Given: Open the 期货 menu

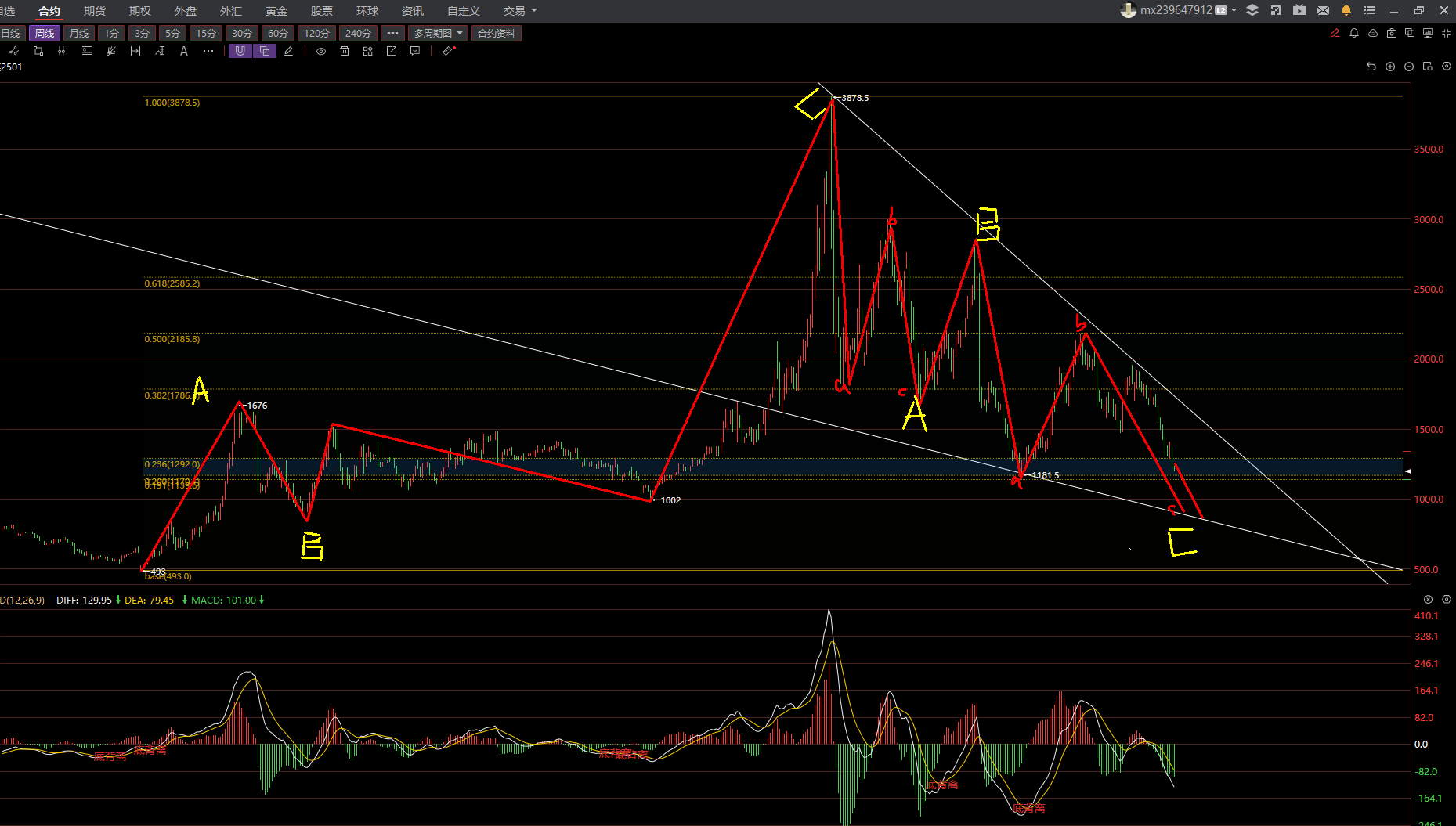Looking at the screenshot, I should click(x=95, y=11).
